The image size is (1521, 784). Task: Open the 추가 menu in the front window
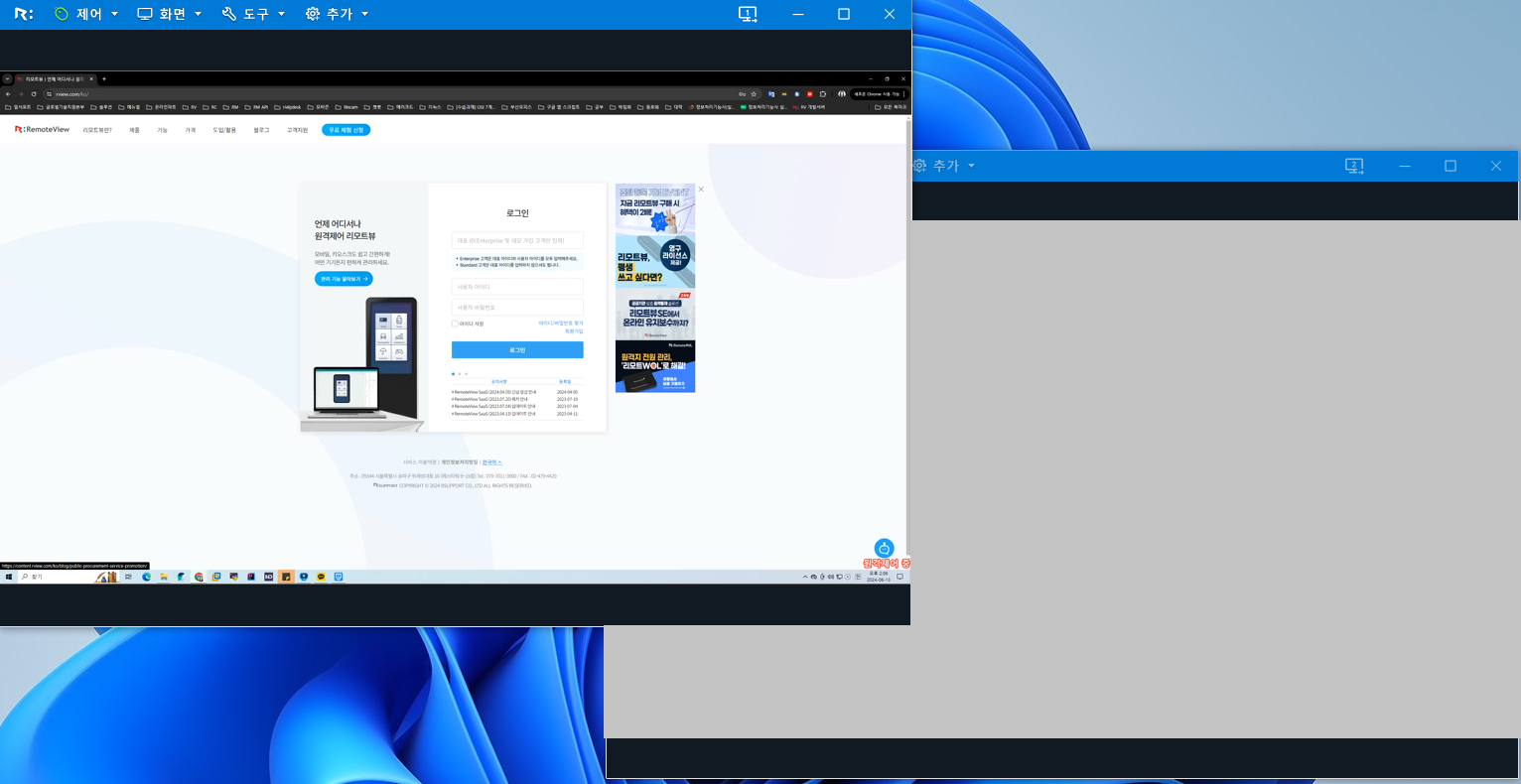[338, 14]
